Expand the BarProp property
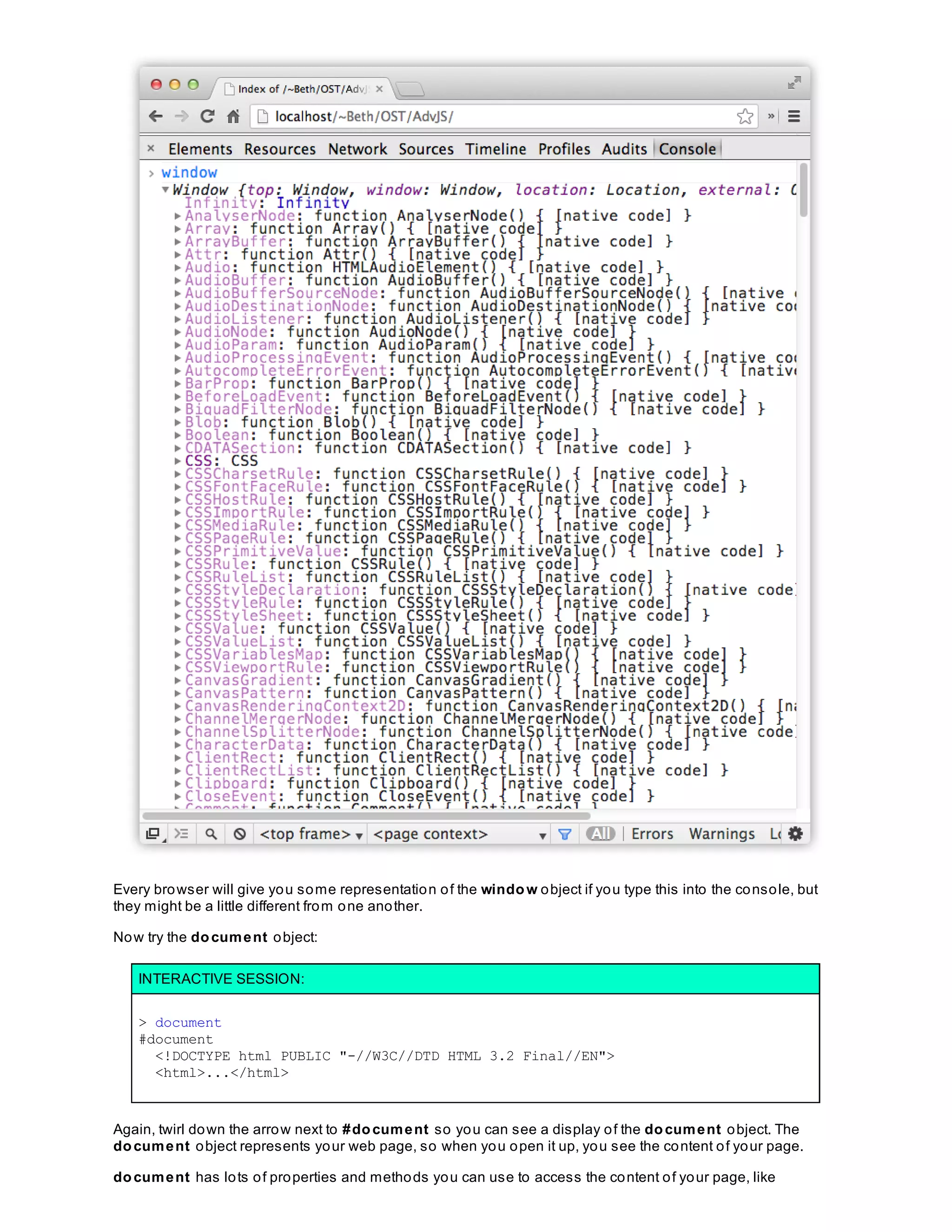Screen dimensions: 952x1232 click(x=178, y=384)
